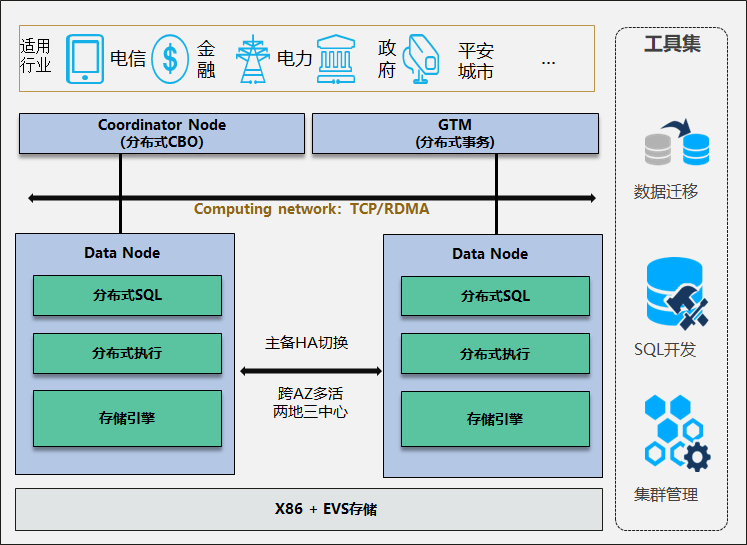
Task: Click the 两地三中心 text
Action: coord(311,412)
